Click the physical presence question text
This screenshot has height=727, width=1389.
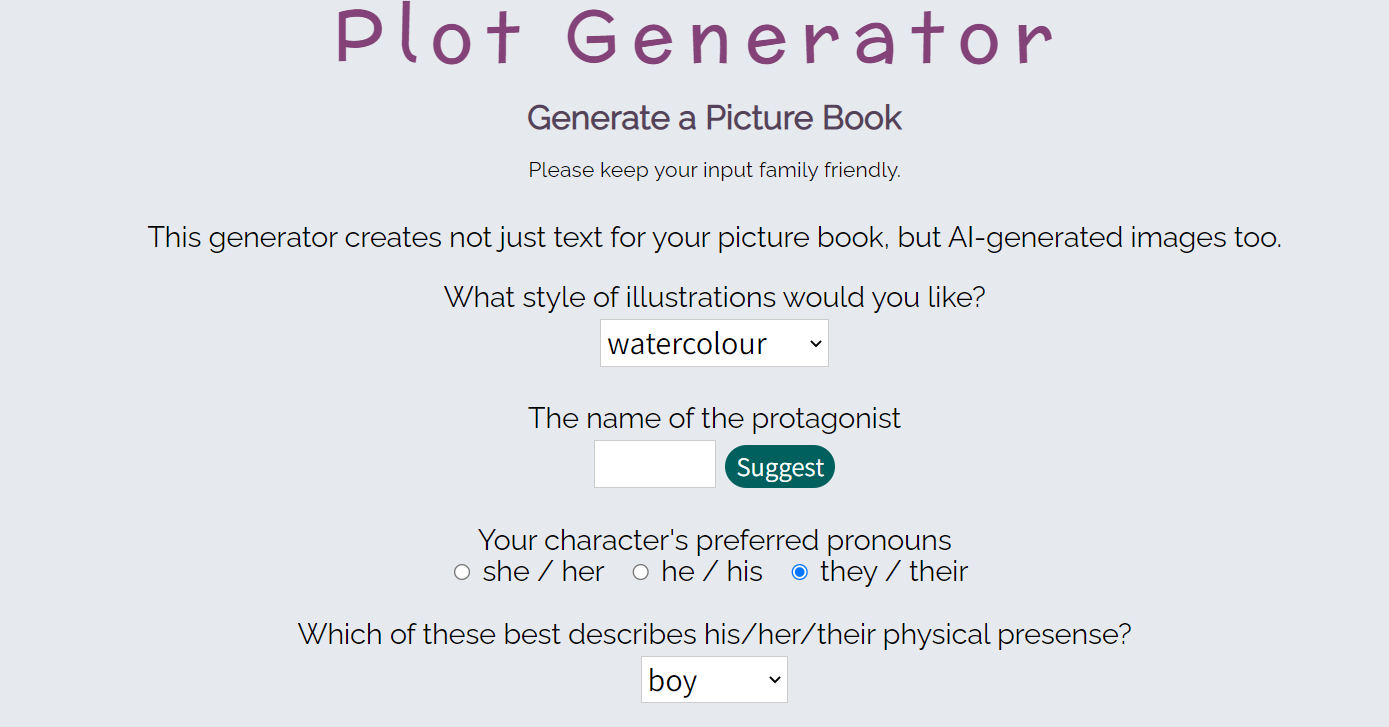[714, 634]
